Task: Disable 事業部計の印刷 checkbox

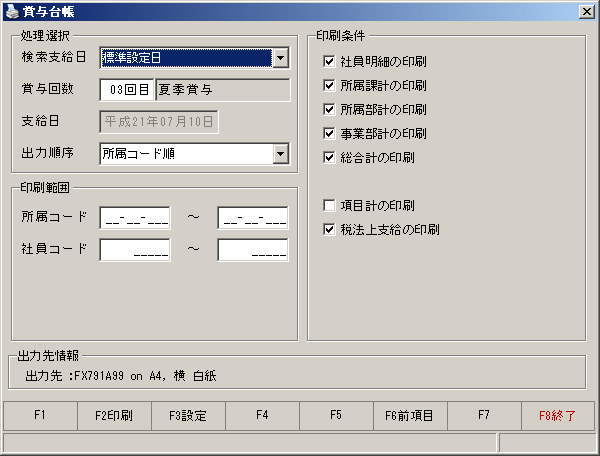Action: 329,134
